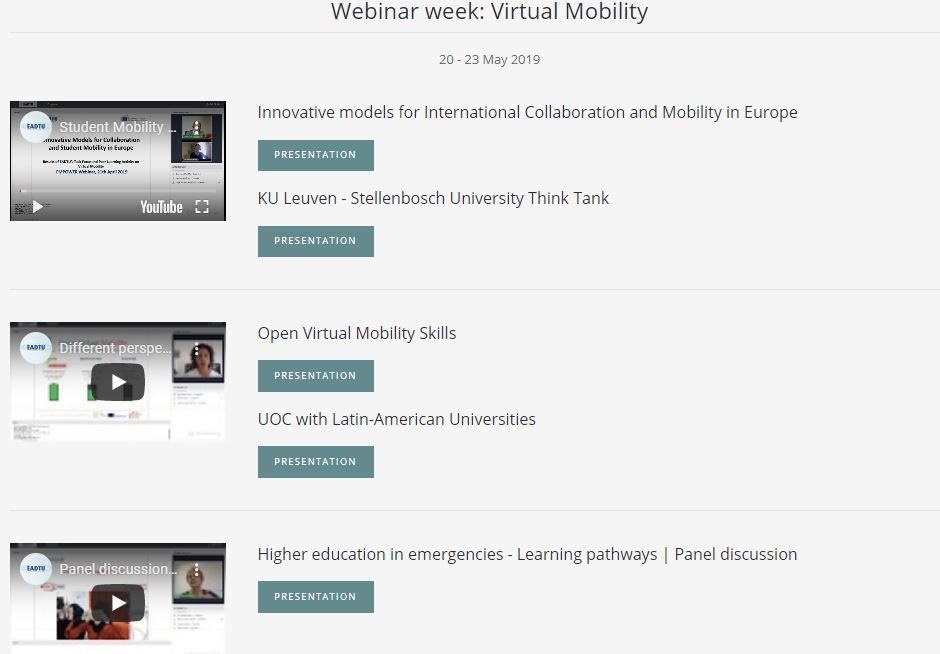Click EADTU avatar on Panel discussion video

[x=36, y=569]
